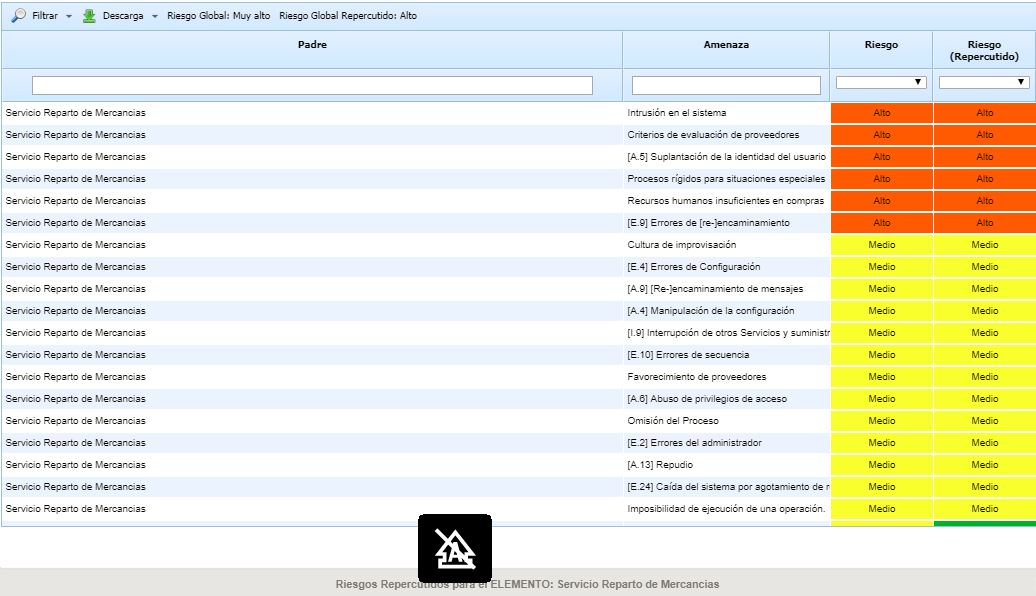Image resolution: width=1036 pixels, height=596 pixels.
Task: Open the Riesgo (Repercutido) filter dropdown
Action: tap(984, 82)
